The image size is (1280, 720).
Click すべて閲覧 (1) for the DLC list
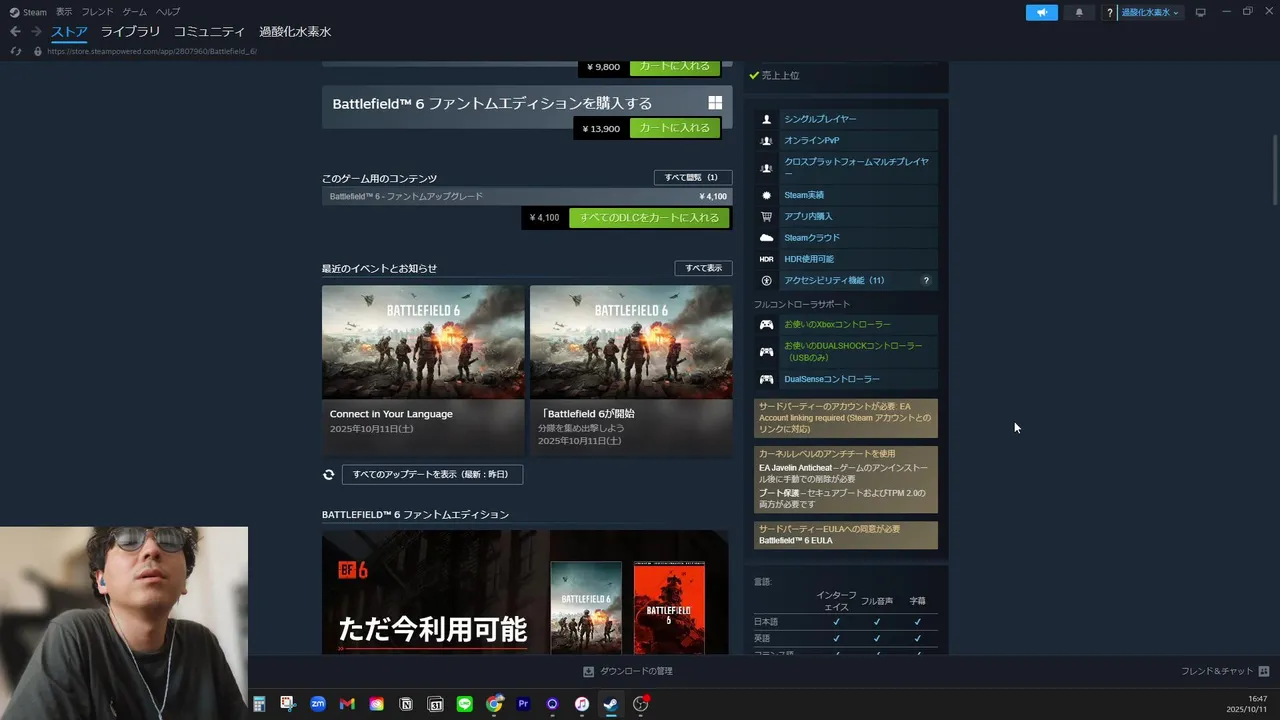(692, 177)
